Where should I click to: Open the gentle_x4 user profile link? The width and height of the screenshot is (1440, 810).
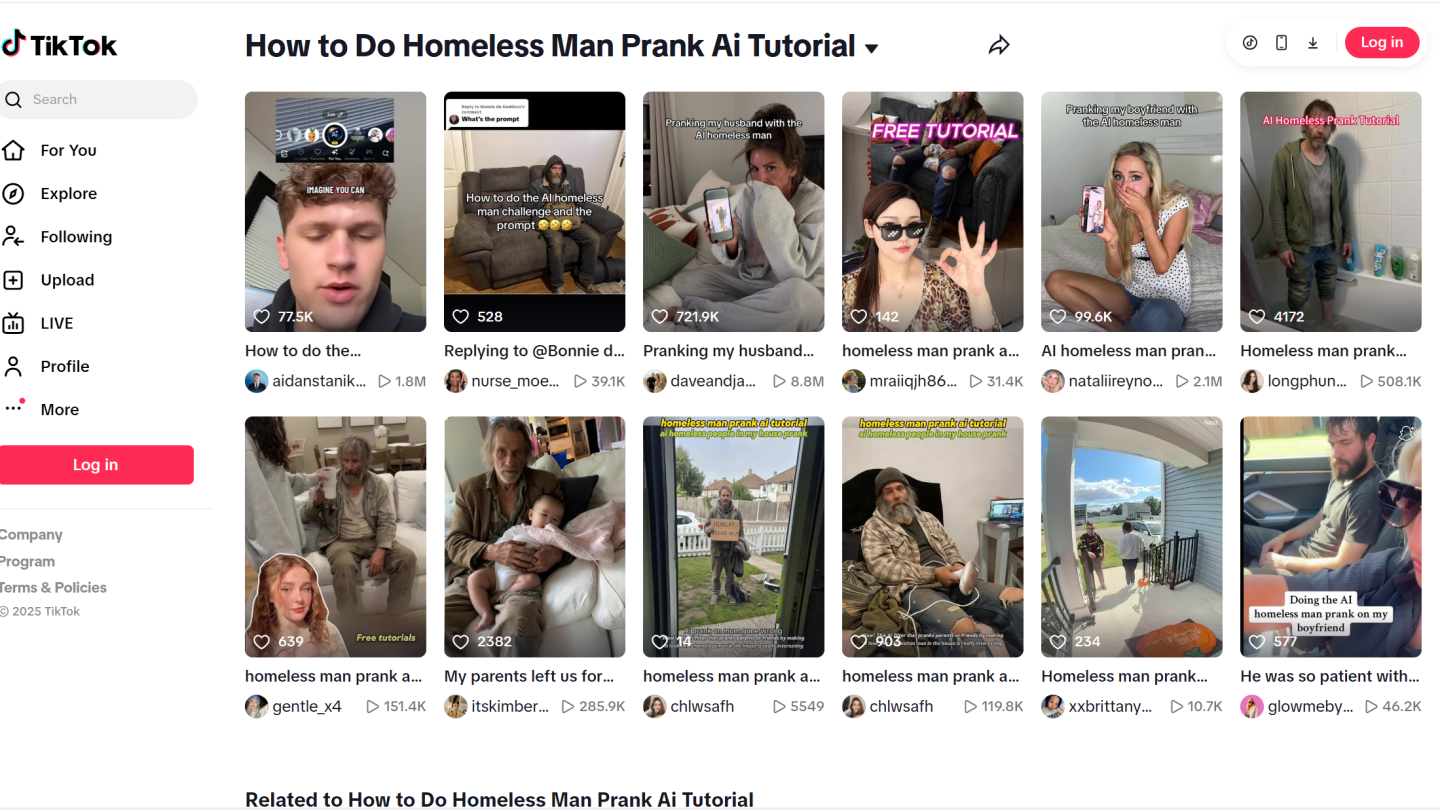[307, 706]
